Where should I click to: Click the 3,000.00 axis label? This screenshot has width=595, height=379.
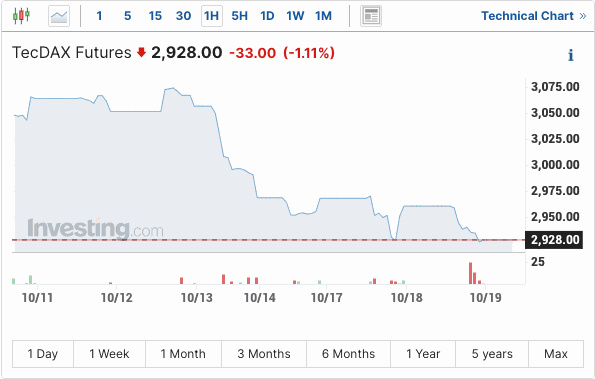click(x=555, y=165)
